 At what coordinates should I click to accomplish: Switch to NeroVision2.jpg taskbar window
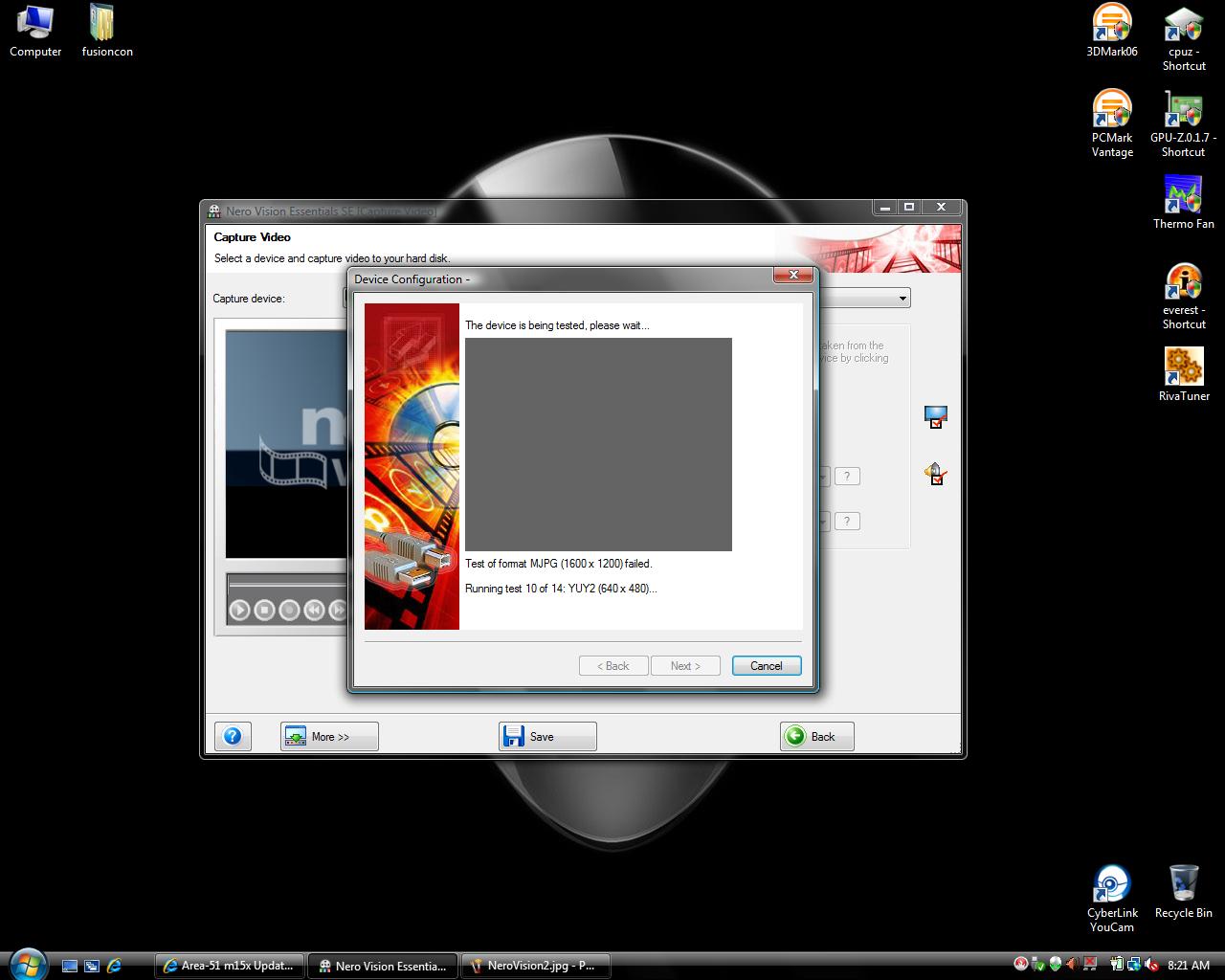(x=536, y=966)
